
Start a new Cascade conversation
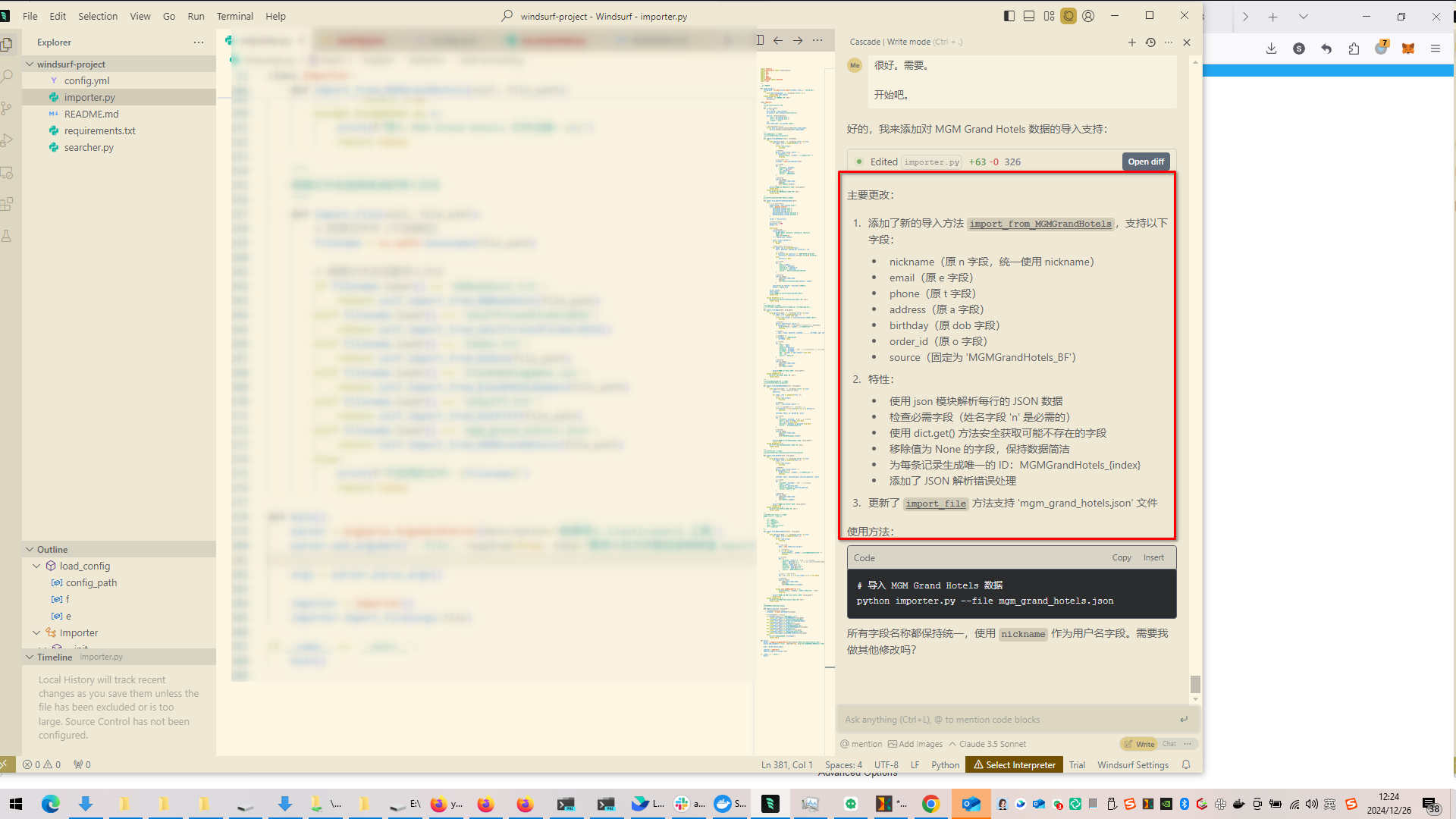[1131, 42]
